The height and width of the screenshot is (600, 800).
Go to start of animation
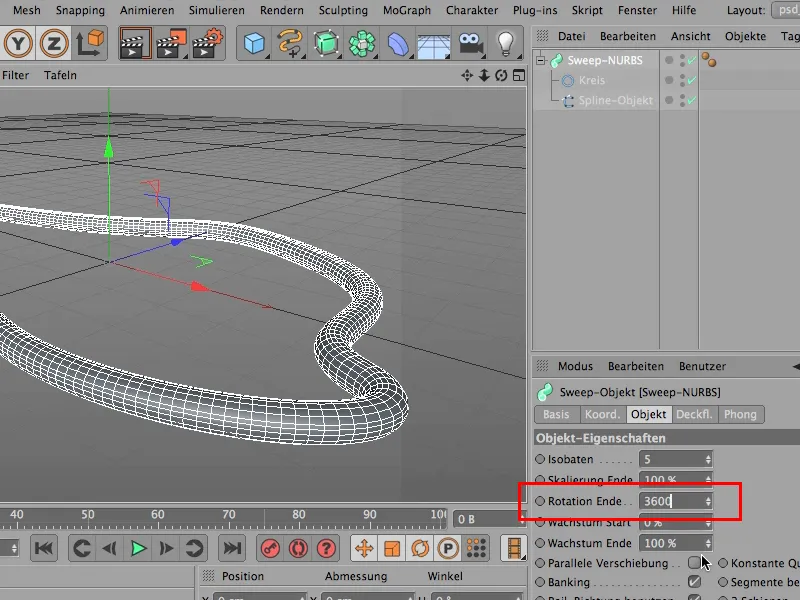coord(44,548)
